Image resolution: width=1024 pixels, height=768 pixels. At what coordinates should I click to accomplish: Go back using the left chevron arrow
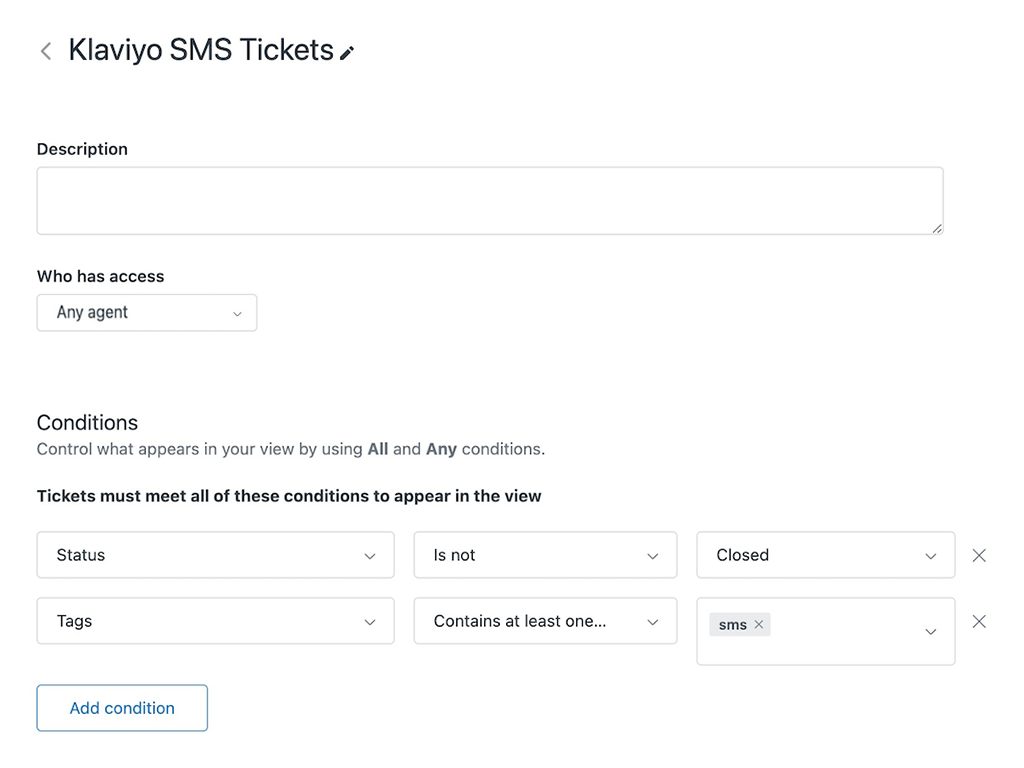[46, 51]
